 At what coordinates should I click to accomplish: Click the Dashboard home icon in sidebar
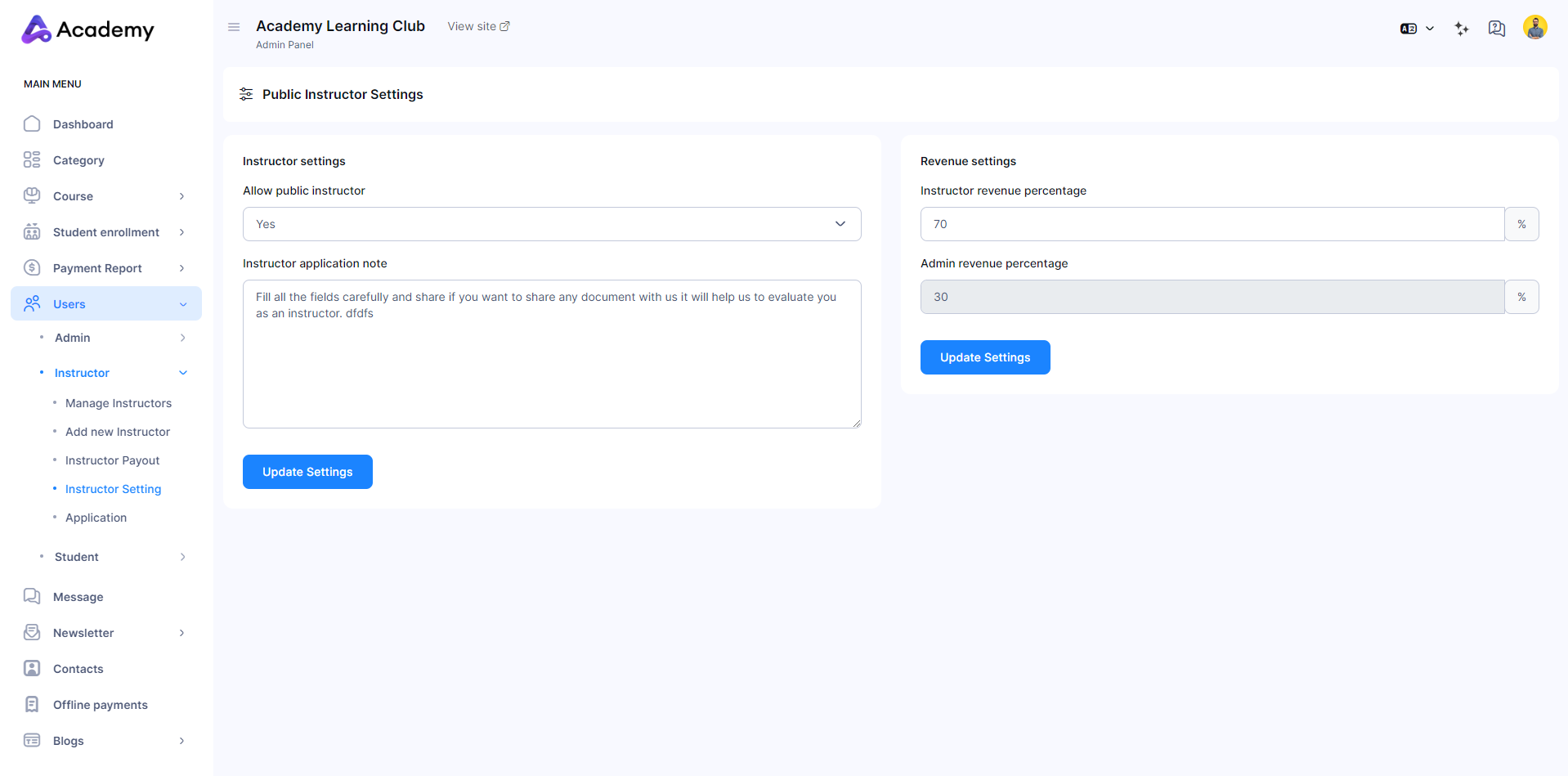[32, 124]
